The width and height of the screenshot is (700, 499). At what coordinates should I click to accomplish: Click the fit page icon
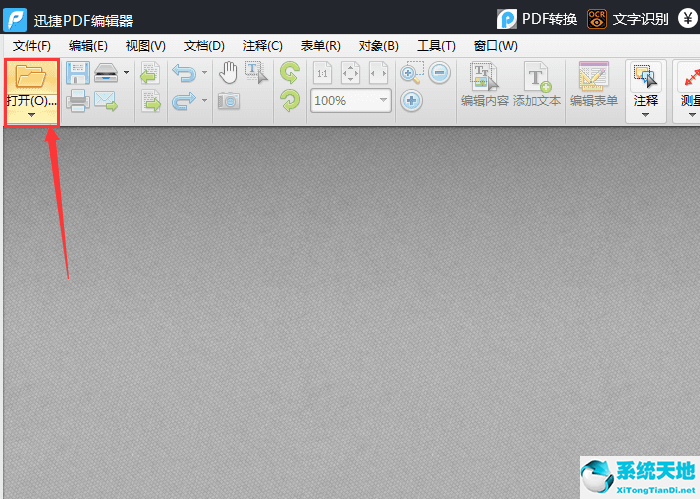pos(350,73)
